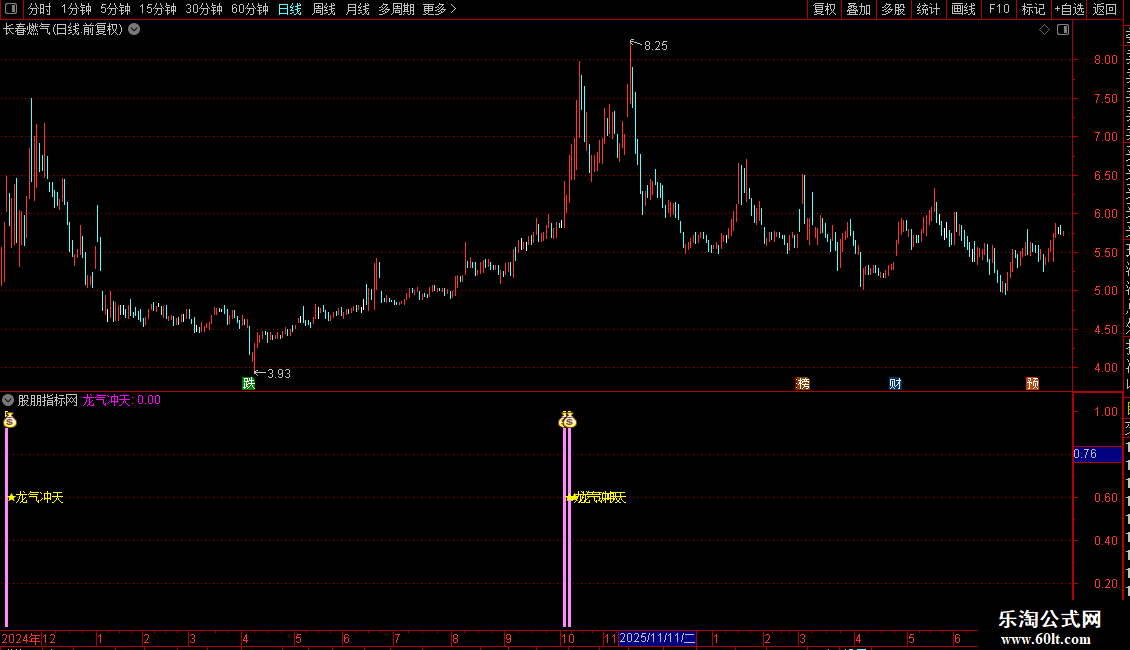Image resolution: width=1130 pixels, height=650 pixels.
Task: Click the panel layout icon at top-left
Action: coord(11,9)
